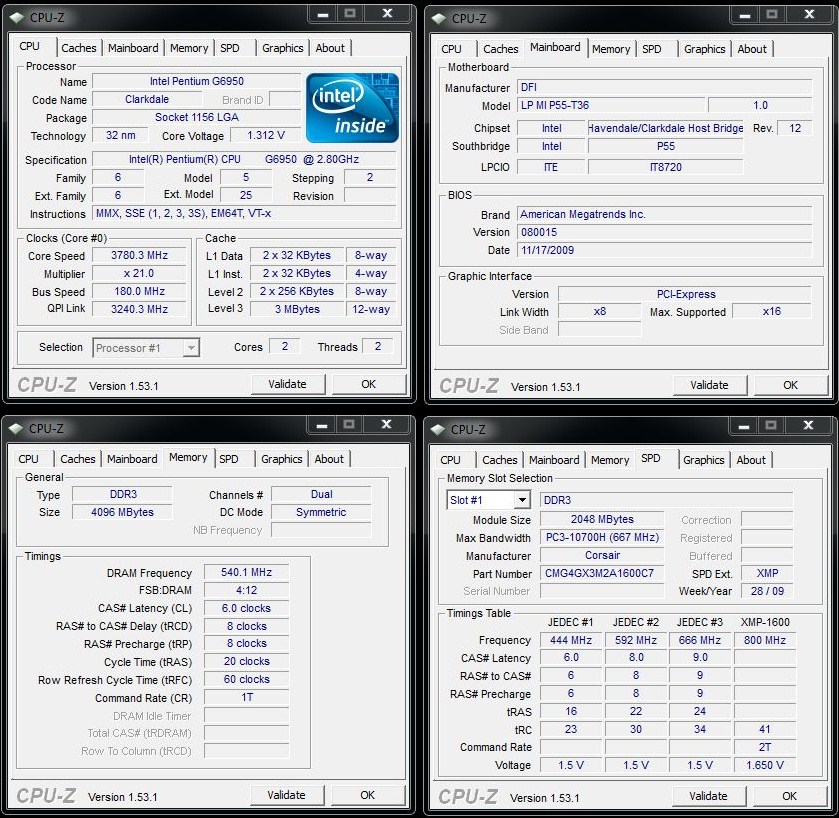Image resolution: width=839 pixels, height=818 pixels.
Task: Open the Memory tab in the Processor window
Action: point(189,48)
